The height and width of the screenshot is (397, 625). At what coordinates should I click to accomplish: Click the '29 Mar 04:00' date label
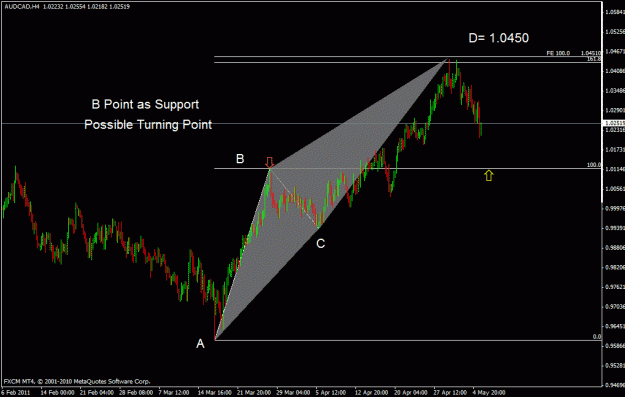pos(293,393)
